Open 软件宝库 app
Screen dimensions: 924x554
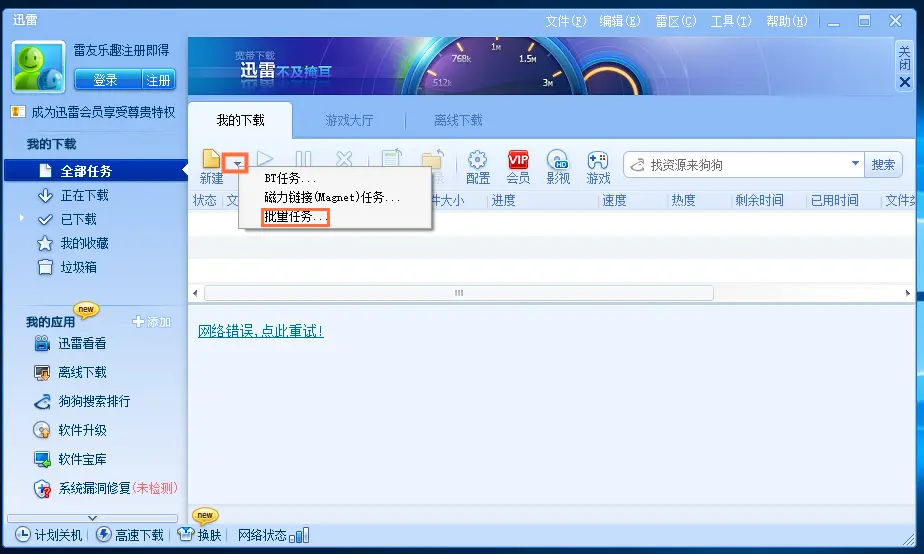click(82, 459)
